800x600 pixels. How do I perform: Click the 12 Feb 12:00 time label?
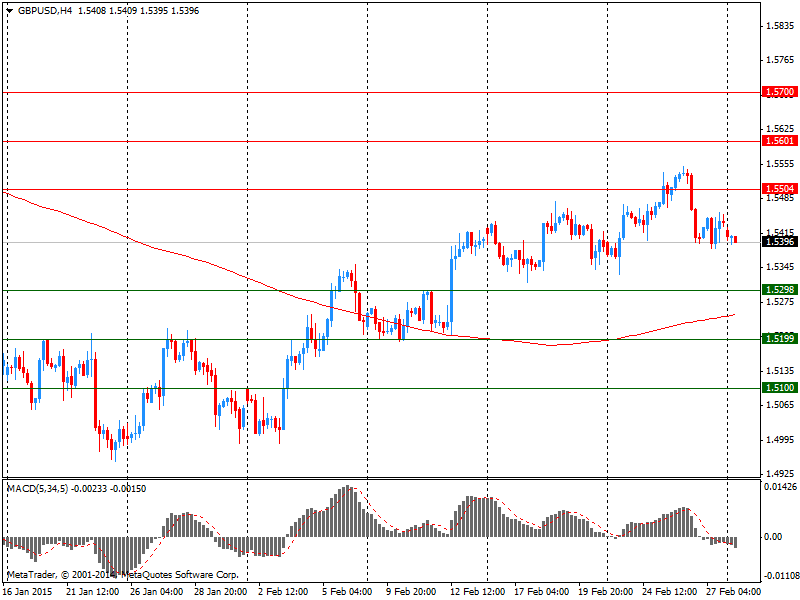pos(478,592)
